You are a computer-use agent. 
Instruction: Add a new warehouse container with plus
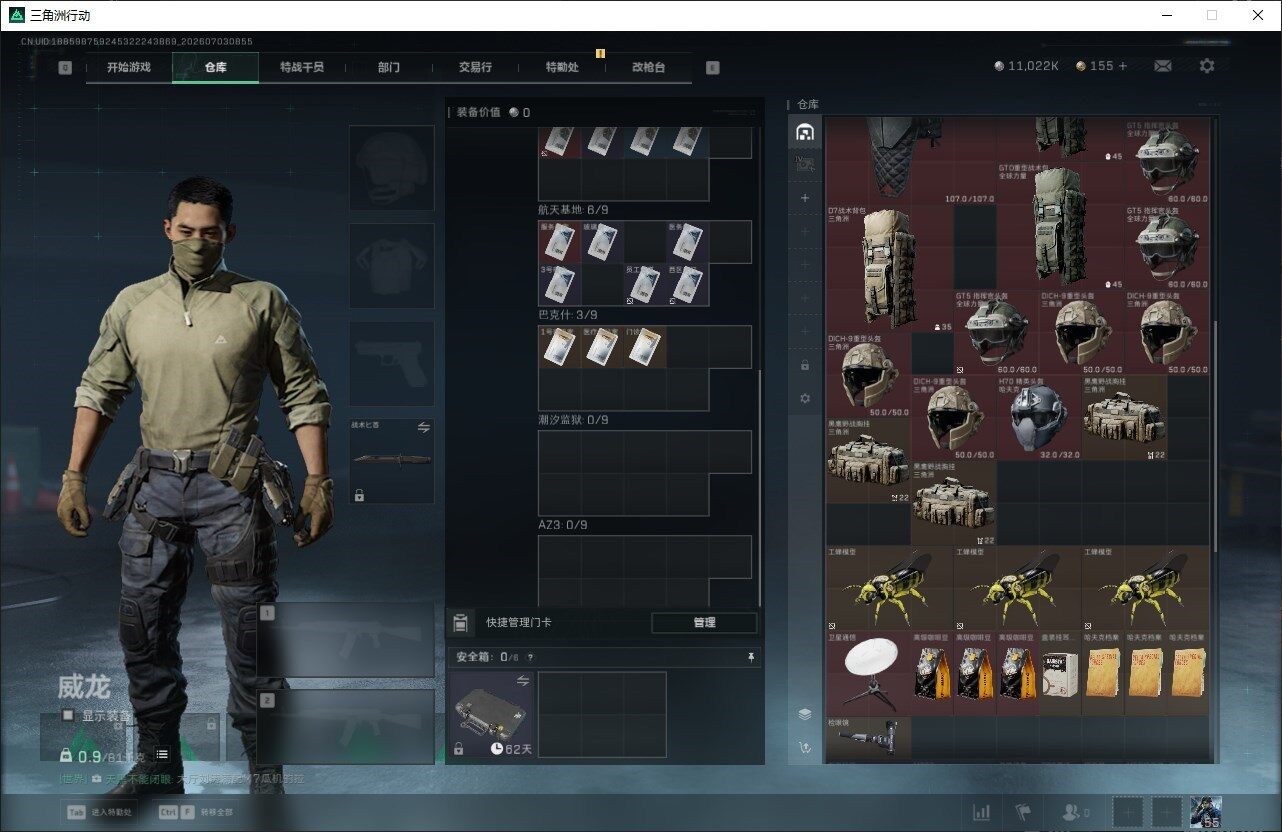805,198
